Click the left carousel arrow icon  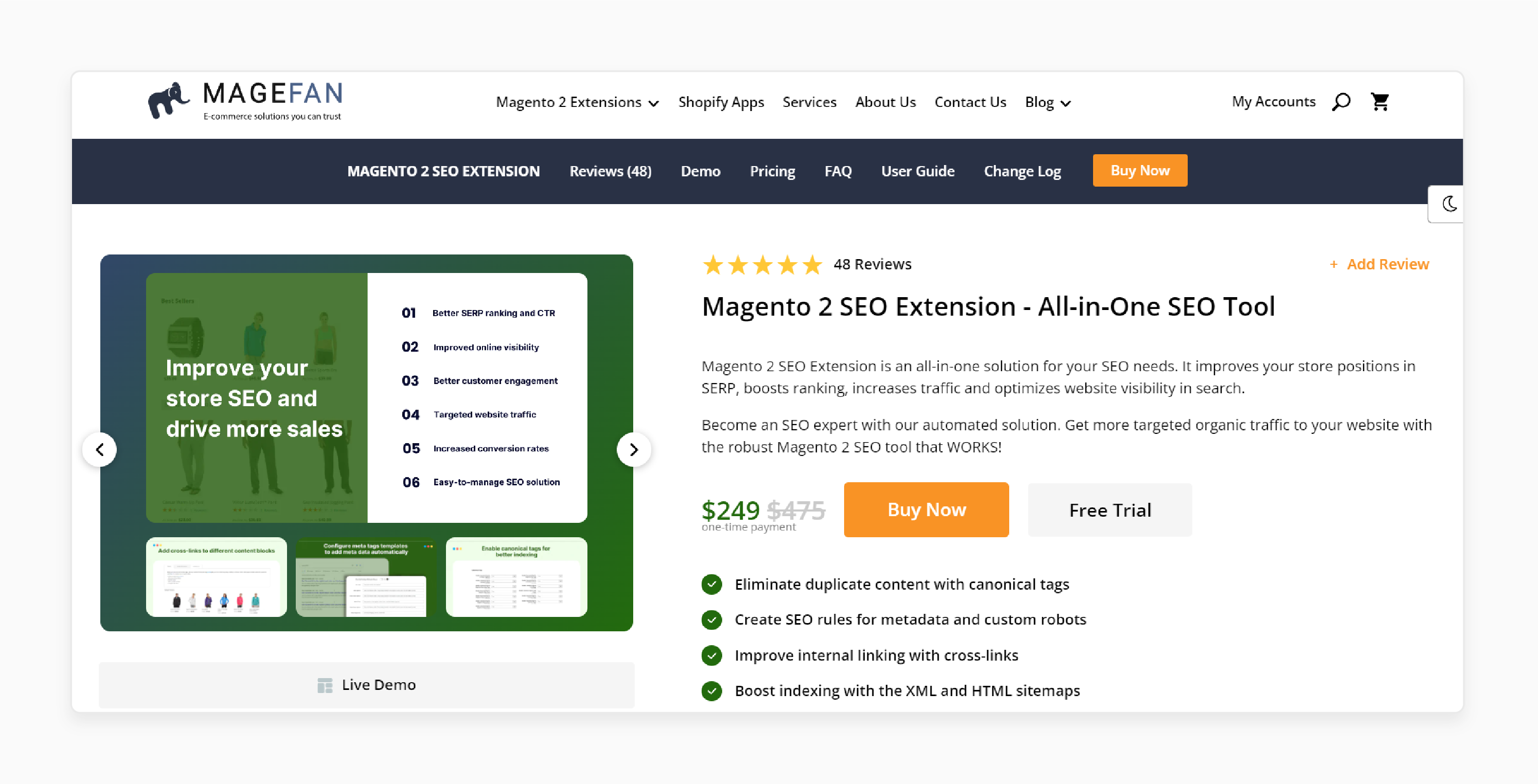100,449
